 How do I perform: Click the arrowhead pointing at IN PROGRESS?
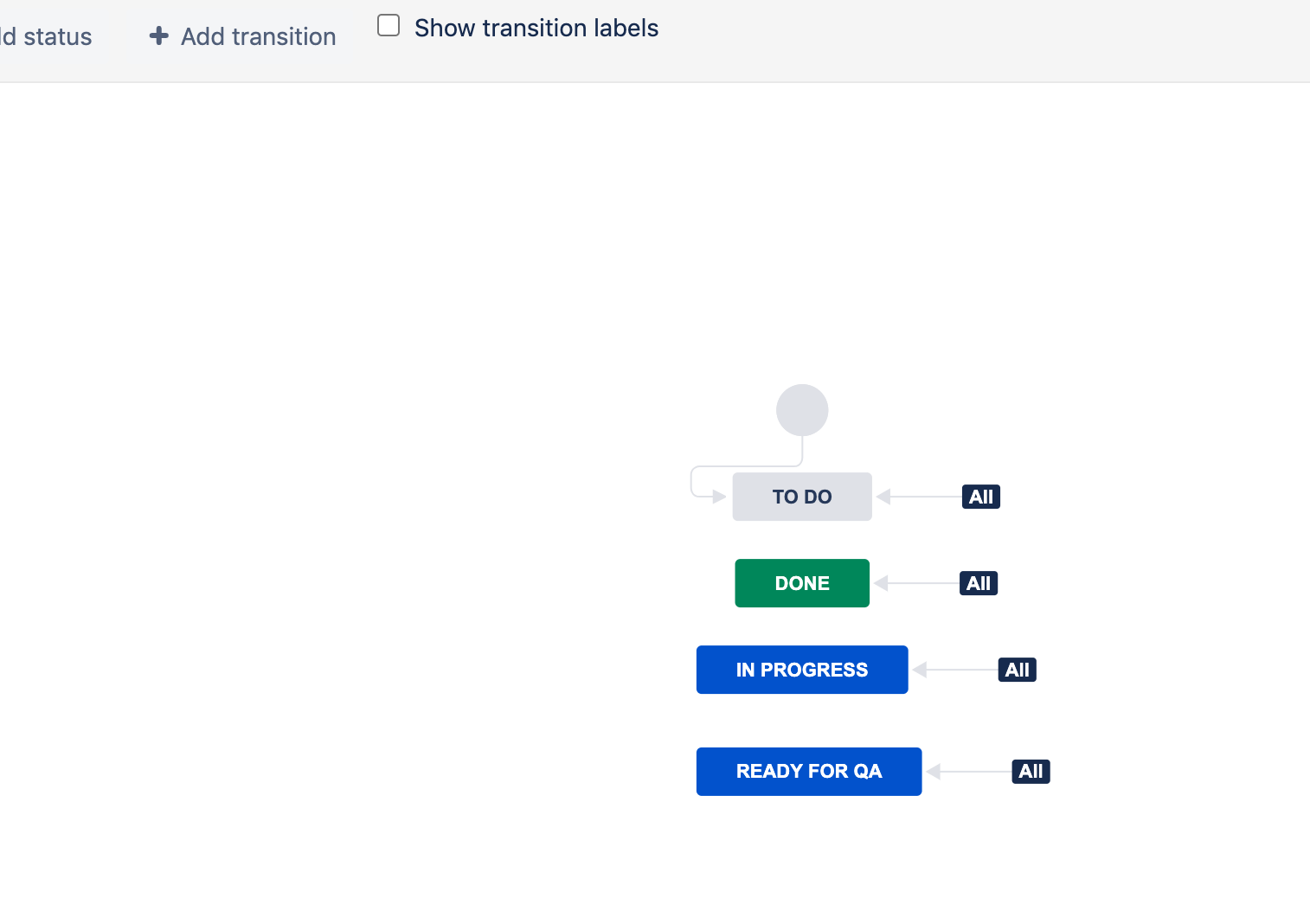(920, 670)
